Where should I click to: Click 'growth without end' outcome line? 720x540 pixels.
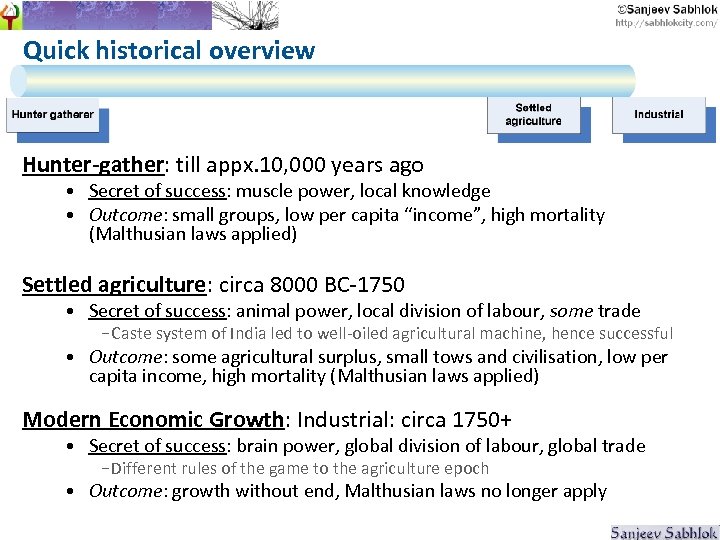[348, 491]
